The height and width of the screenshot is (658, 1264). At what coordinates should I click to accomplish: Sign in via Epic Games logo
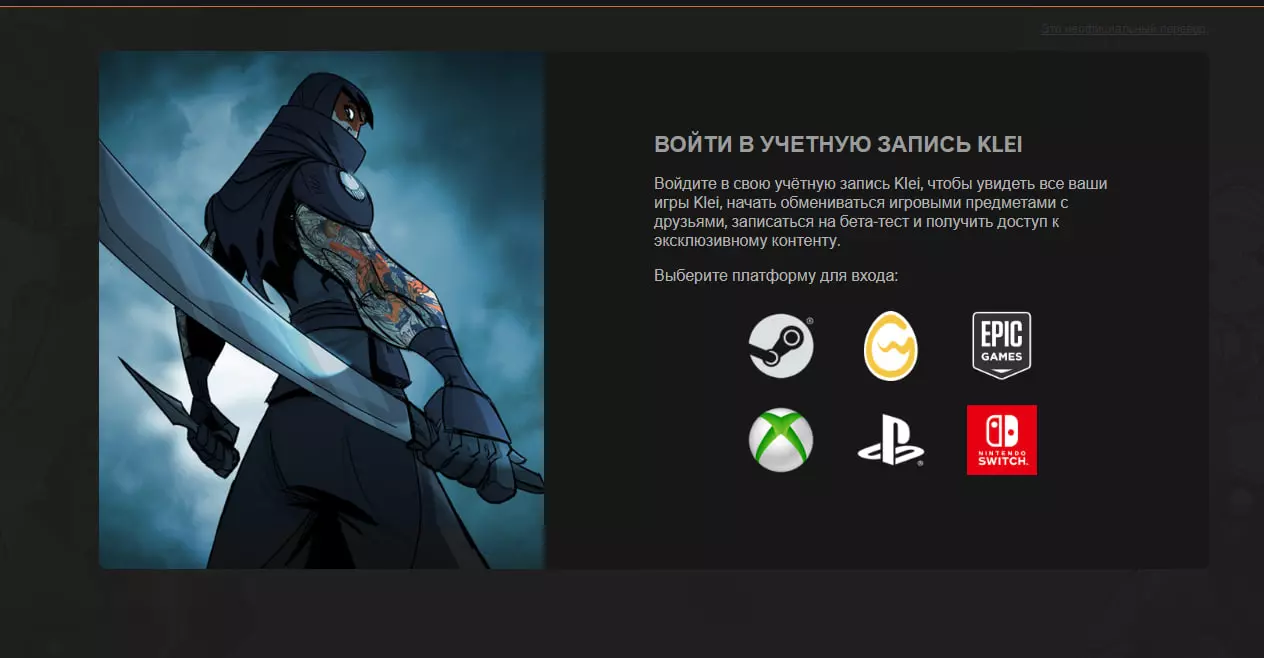coord(1001,345)
